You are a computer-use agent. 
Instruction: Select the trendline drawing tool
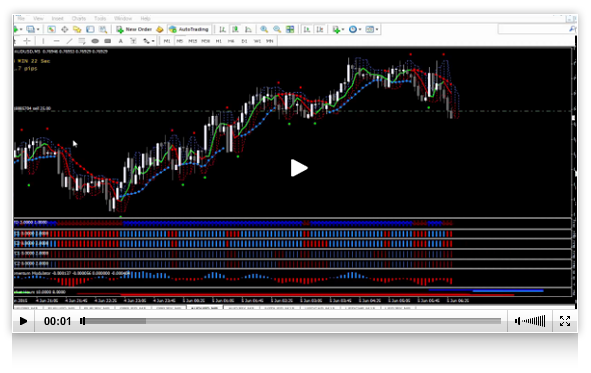click(69, 41)
